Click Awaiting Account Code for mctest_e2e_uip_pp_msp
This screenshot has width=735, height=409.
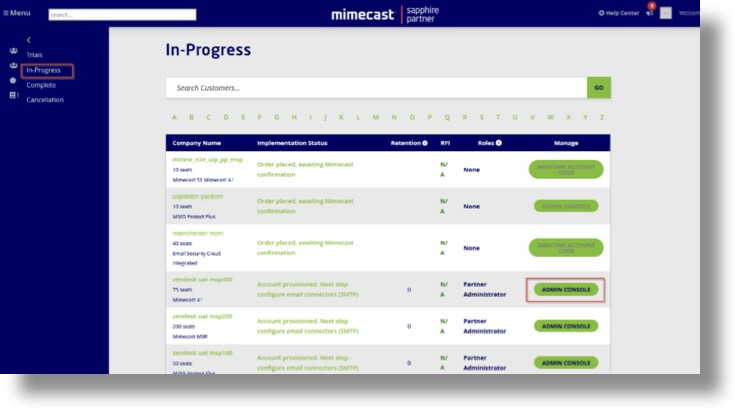[566, 170]
